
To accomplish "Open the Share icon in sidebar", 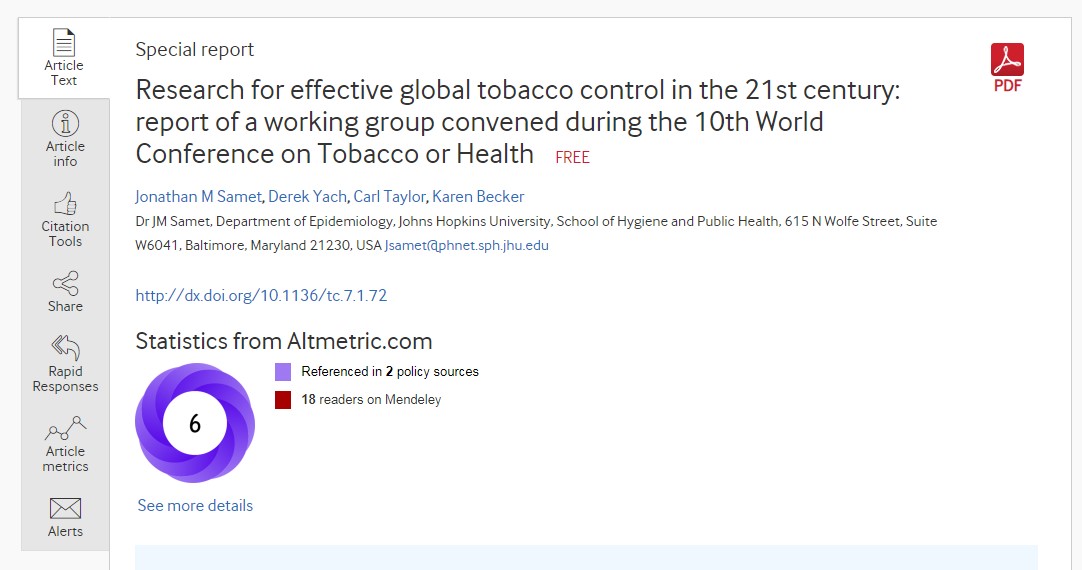I will coord(65,284).
